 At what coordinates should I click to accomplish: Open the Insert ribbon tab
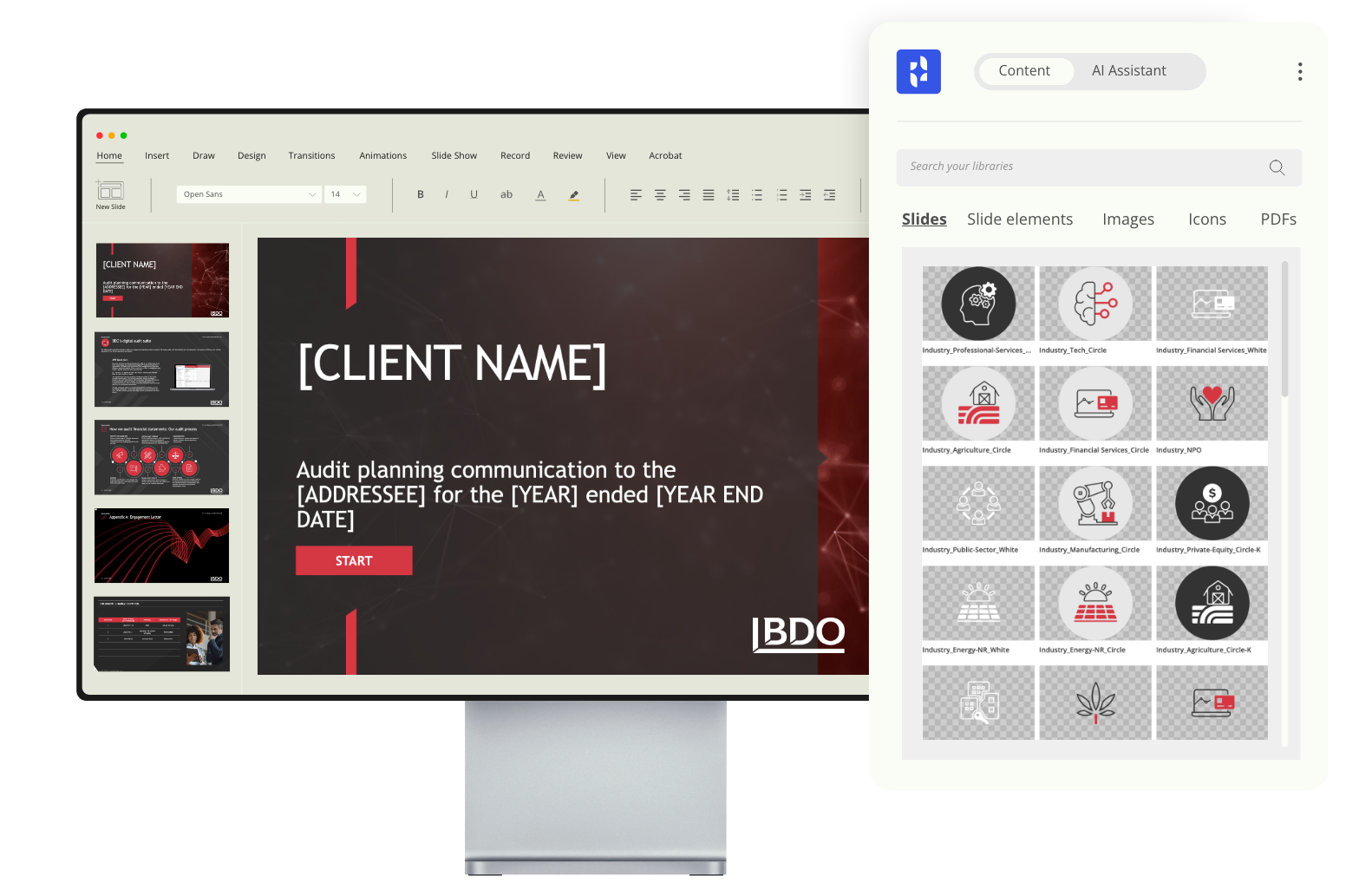[157, 156]
